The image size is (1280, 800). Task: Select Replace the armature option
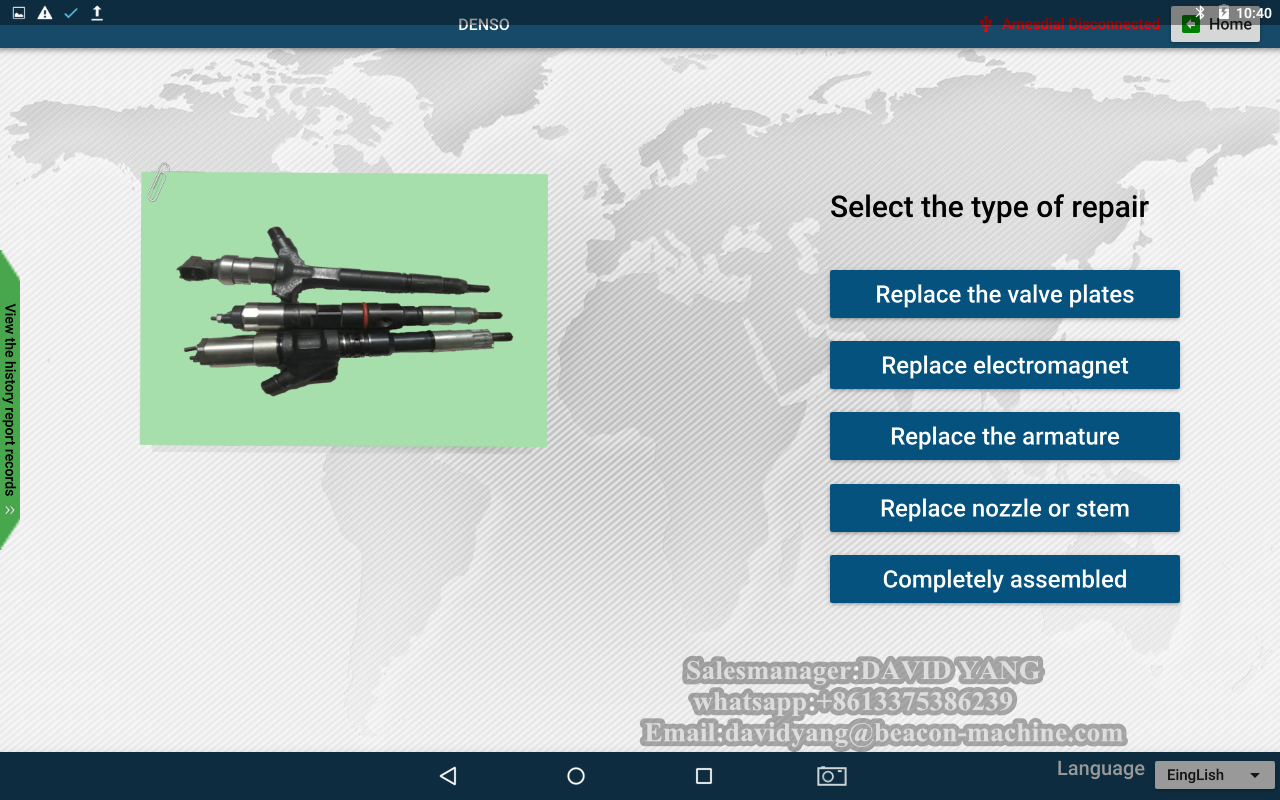point(1004,437)
